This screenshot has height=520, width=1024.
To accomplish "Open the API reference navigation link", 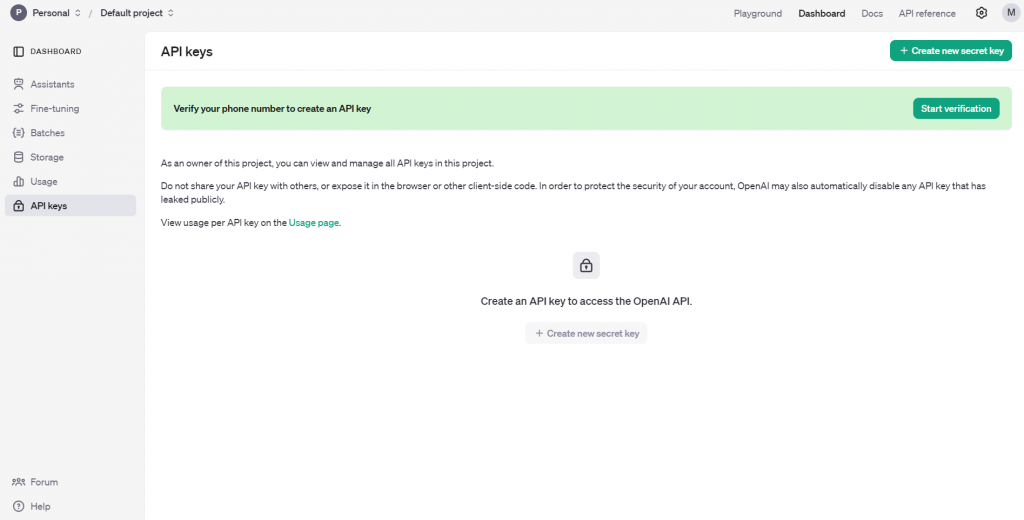I will (927, 13).
